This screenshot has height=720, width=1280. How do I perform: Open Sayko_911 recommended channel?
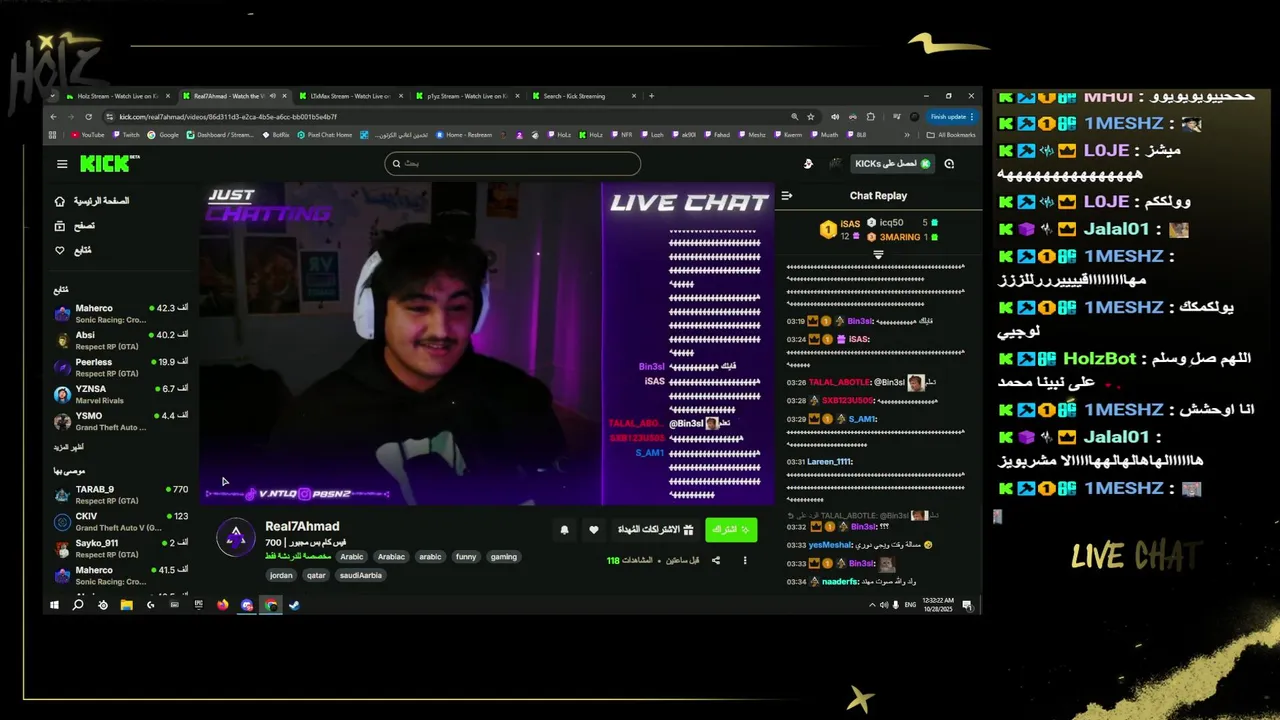pos(121,548)
